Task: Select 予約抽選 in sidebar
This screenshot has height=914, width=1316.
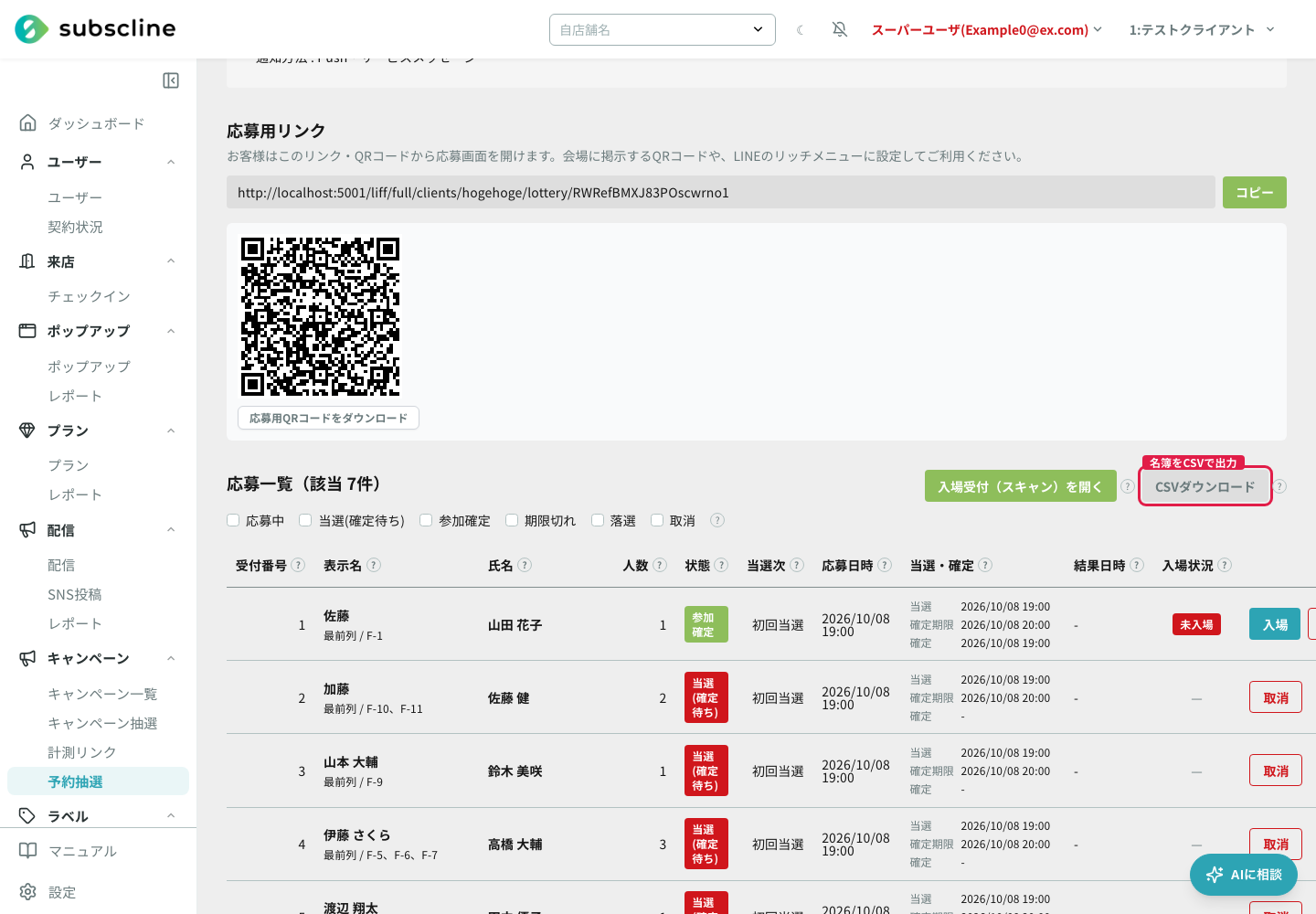Action: (98, 781)
